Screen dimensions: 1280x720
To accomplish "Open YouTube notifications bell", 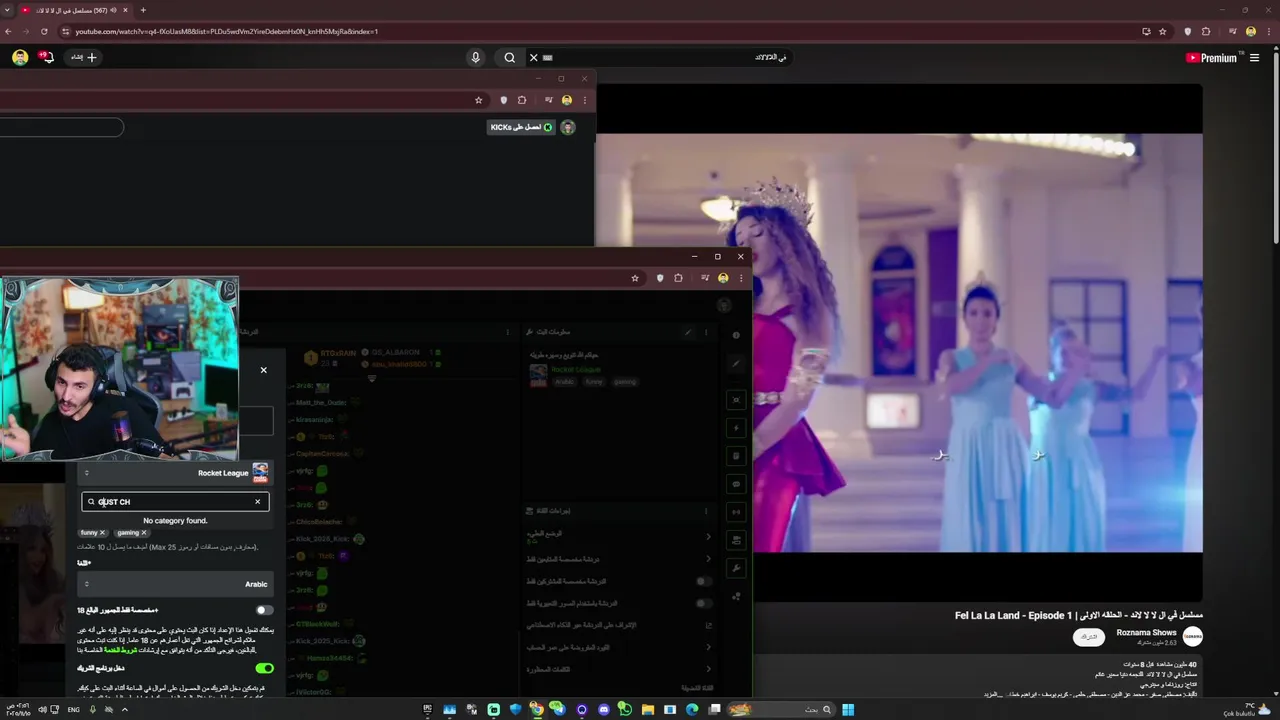I will click(x=46, y=57).
